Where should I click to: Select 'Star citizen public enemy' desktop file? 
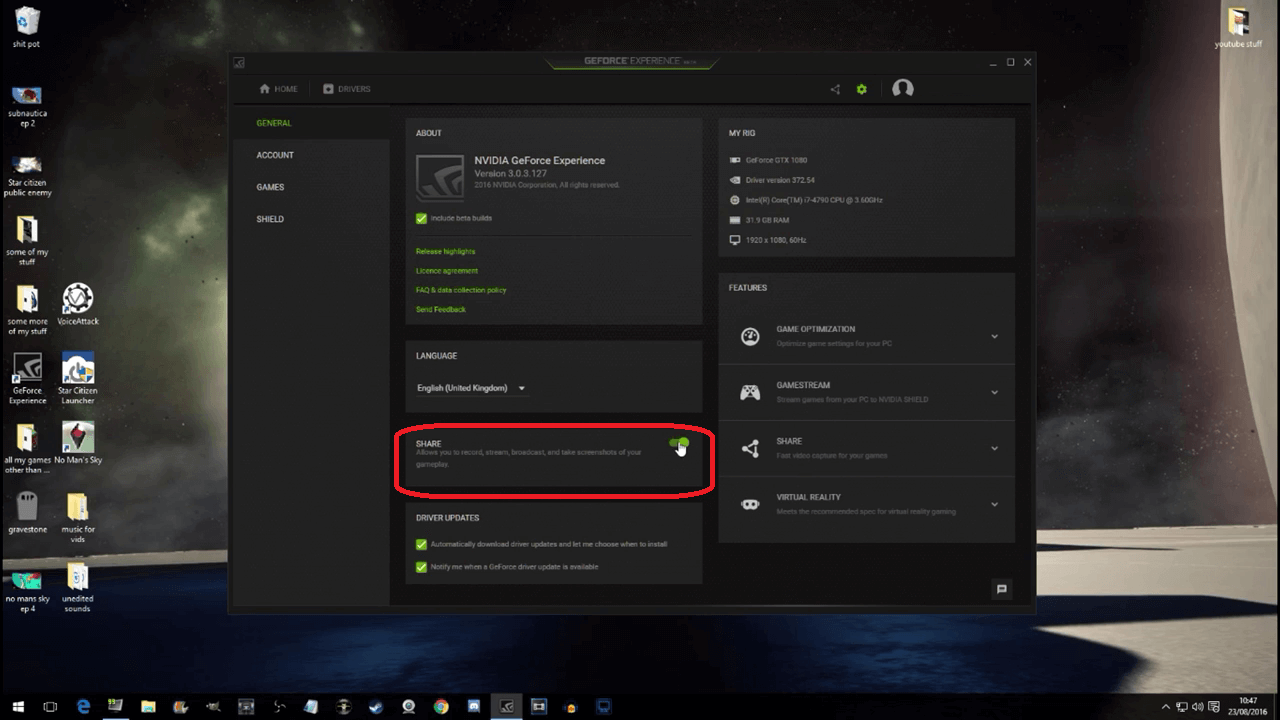27,175
